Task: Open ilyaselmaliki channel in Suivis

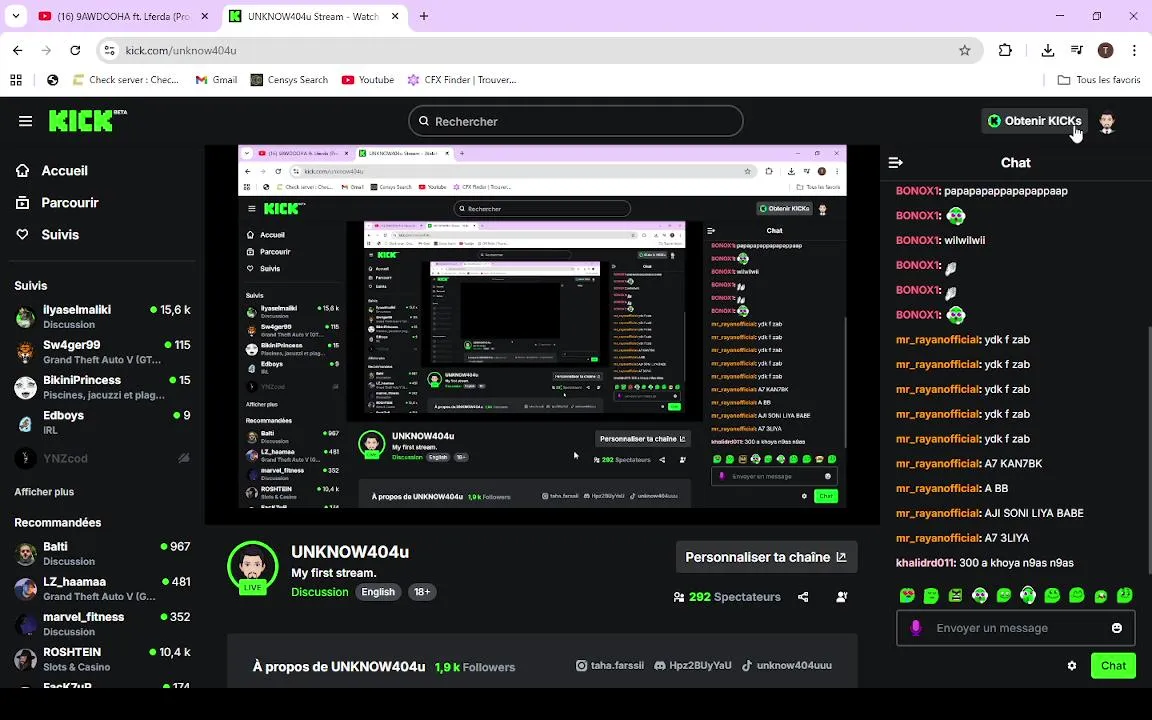Action: (x=102, y=317)
